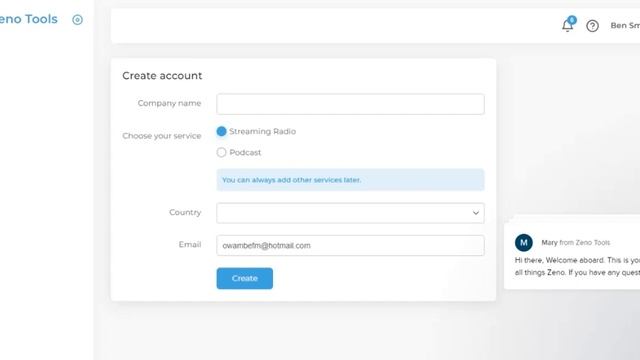Click the Streaming Radio label text
Screen dimensions: 640x360
point(262,131)
